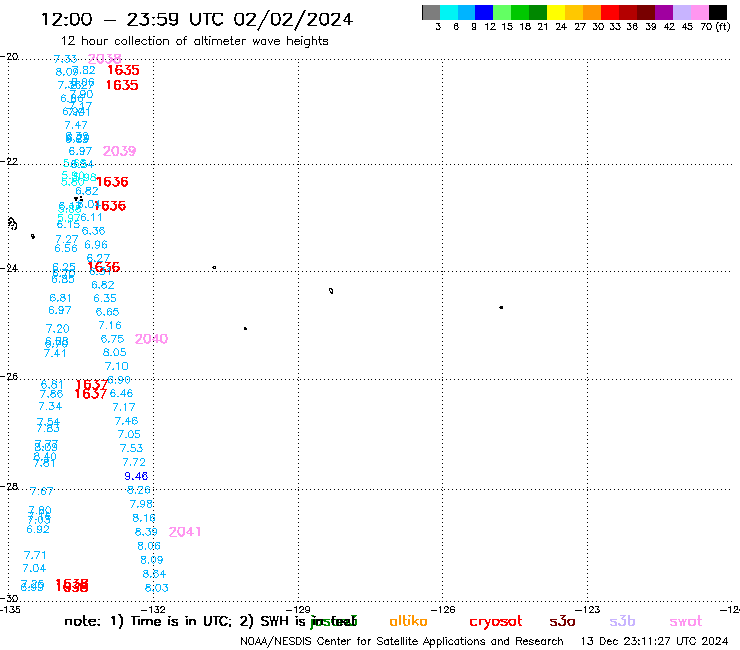This screenshot has height=650, width=740.
Task: Click the title '12:00 – 23:59 UTC 02/02/2024'
Action: coord(197,19)
